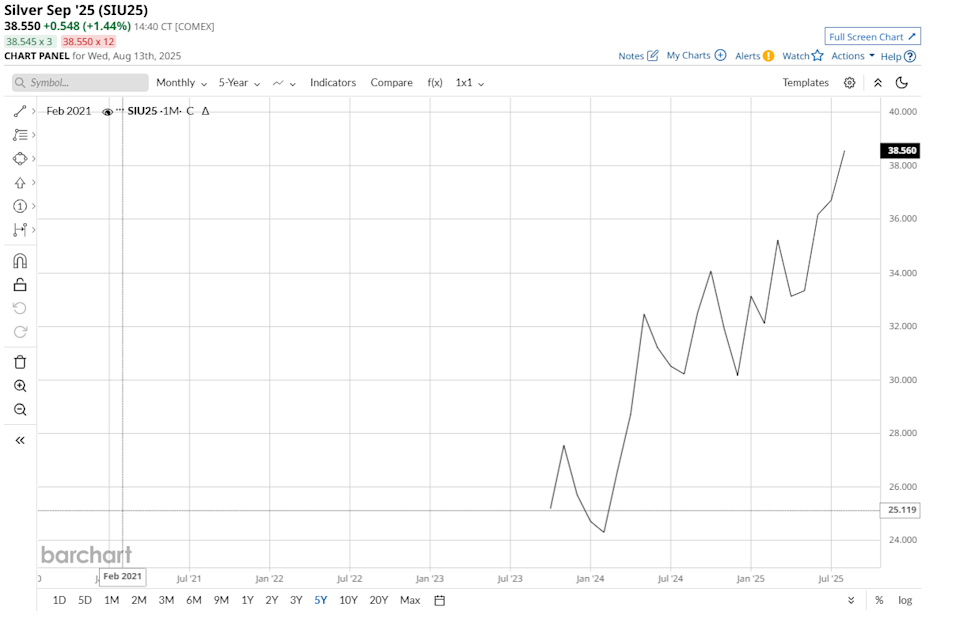The height and width of the screenshot is (630, 960).
Task: Open the calendar date range picker
Action: pos(439,600)
